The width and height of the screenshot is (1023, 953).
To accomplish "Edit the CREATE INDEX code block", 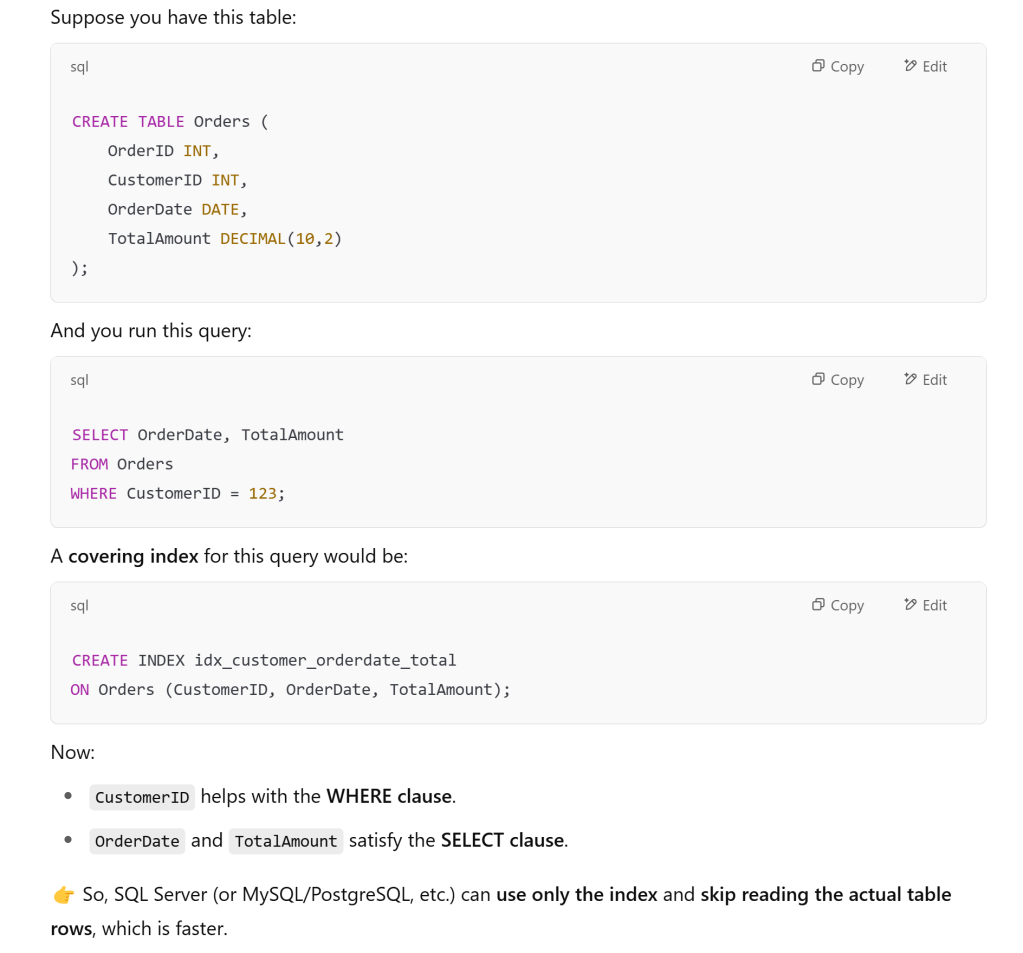I will point(925,605).
